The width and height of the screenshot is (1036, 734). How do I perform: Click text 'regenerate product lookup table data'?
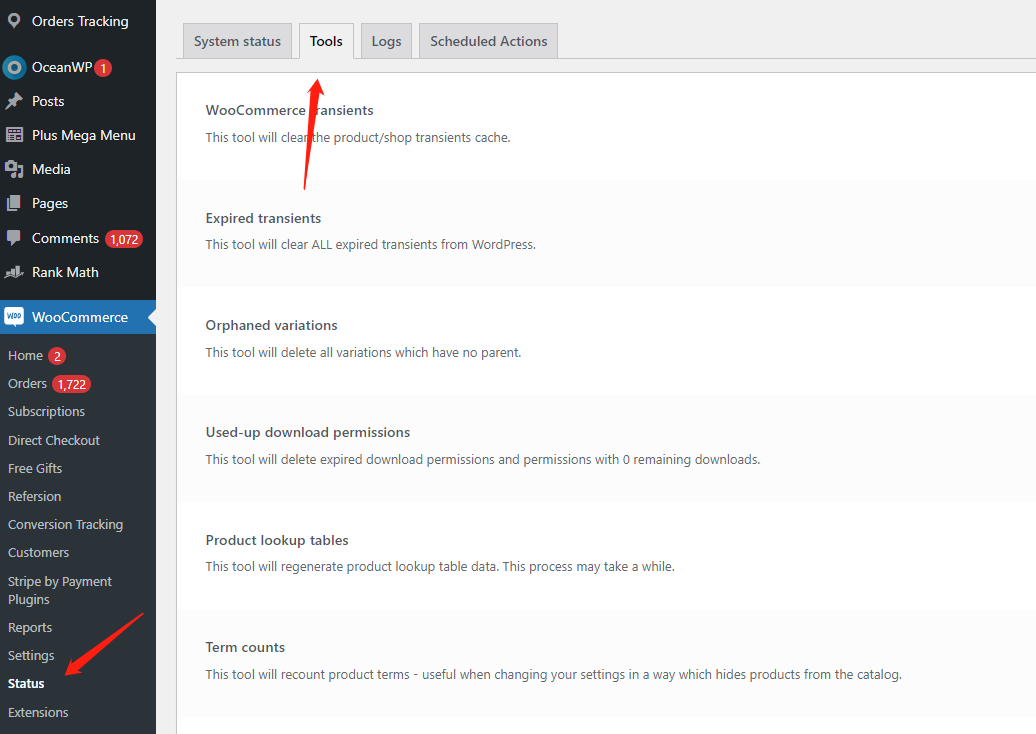point(388,567)
